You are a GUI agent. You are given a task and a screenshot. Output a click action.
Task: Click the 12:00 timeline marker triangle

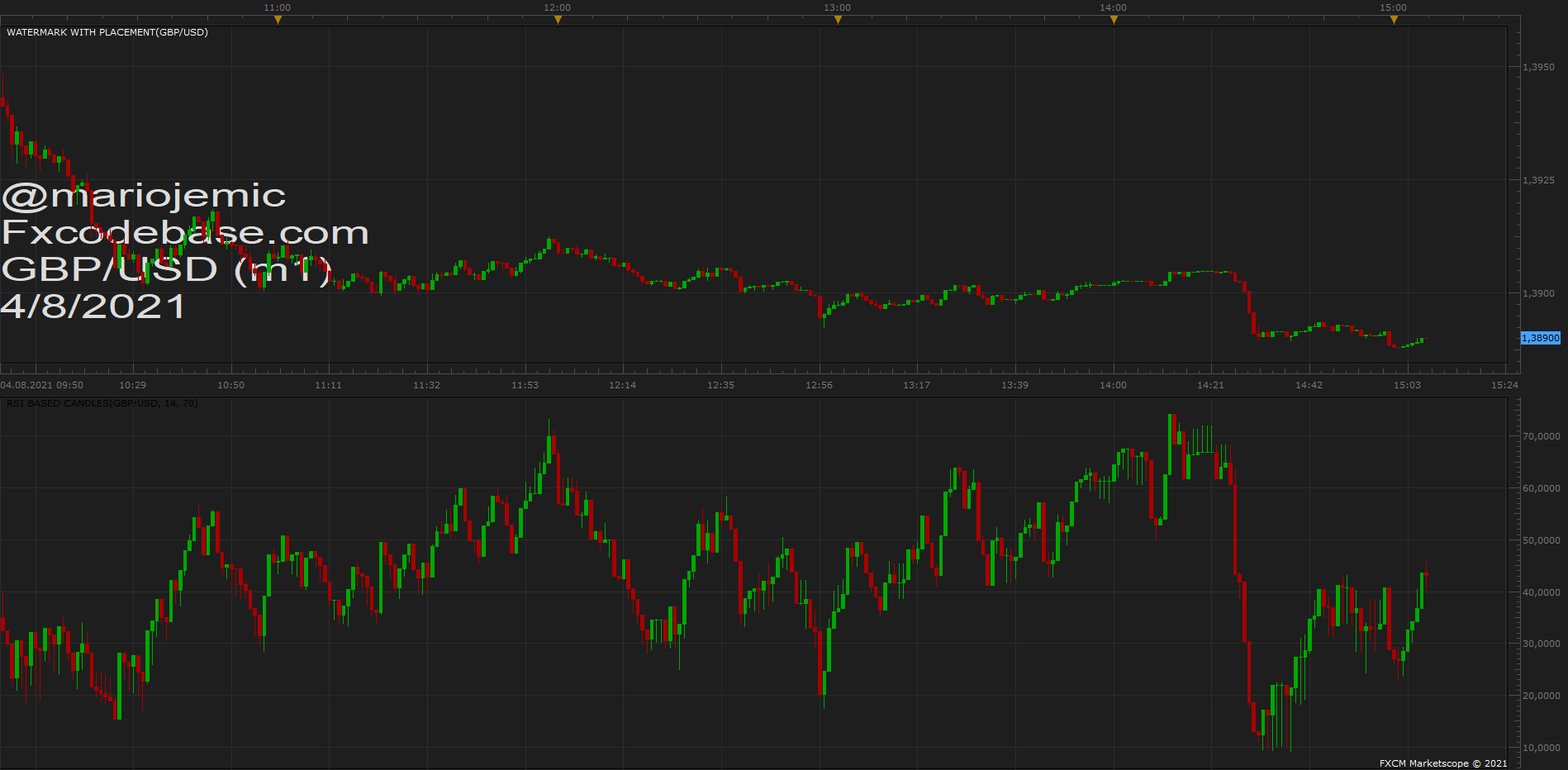tap(558, 20)
